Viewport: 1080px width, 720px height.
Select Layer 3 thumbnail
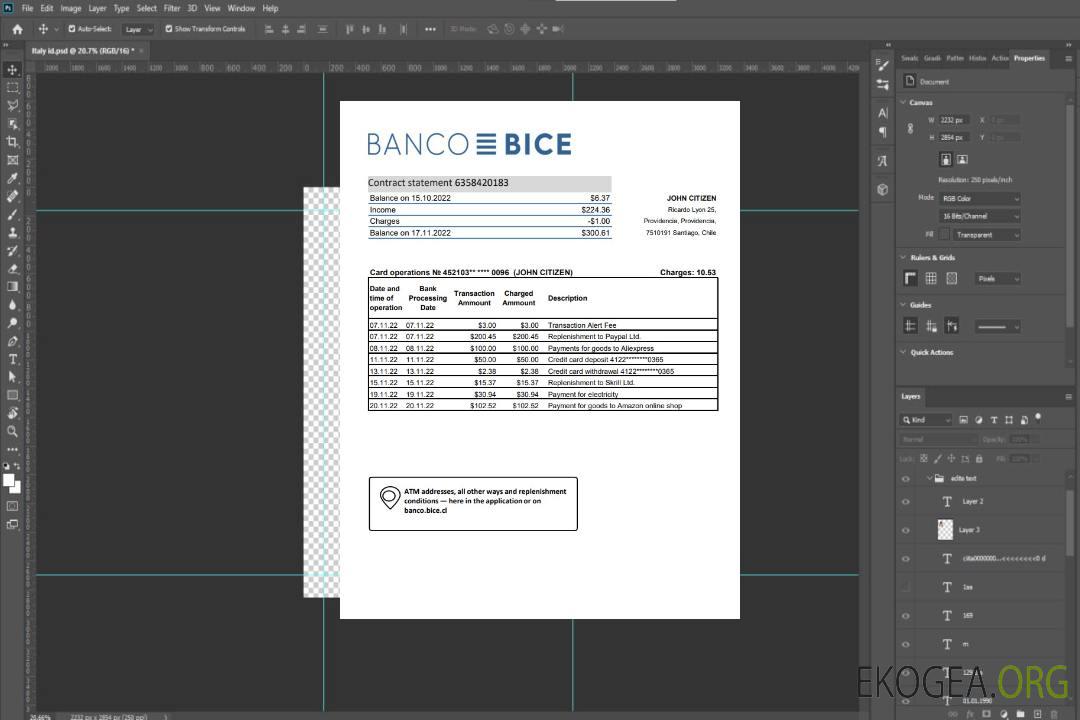(x=946, y=530)
